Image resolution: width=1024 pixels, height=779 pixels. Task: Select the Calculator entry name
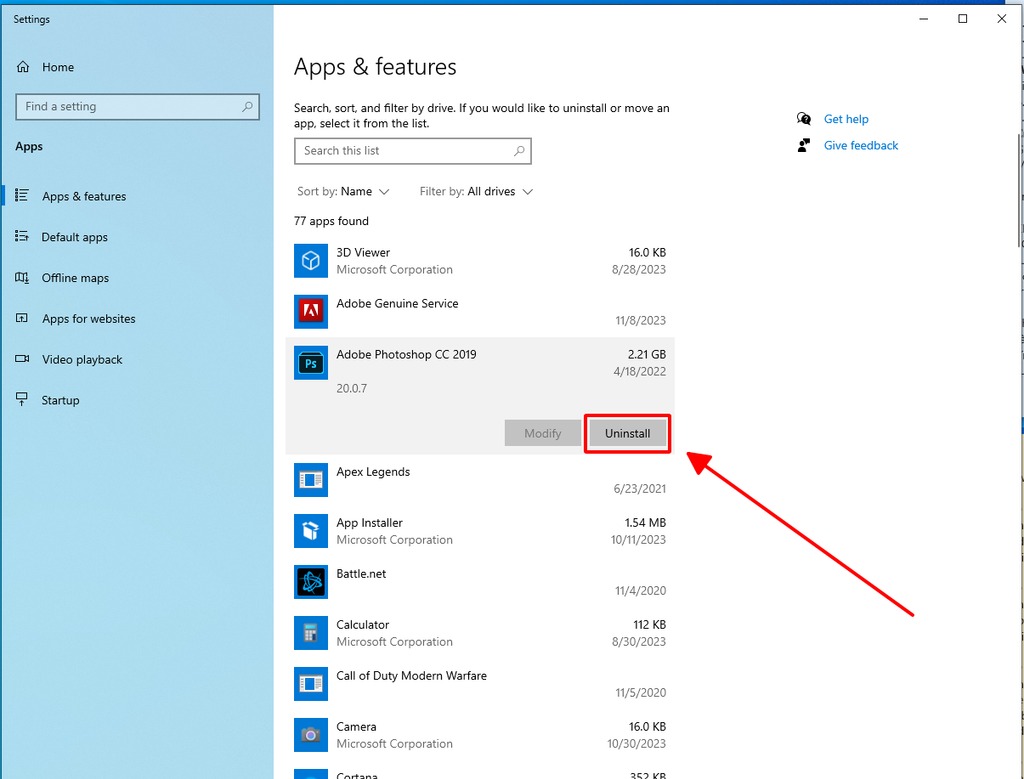point(362,624)
